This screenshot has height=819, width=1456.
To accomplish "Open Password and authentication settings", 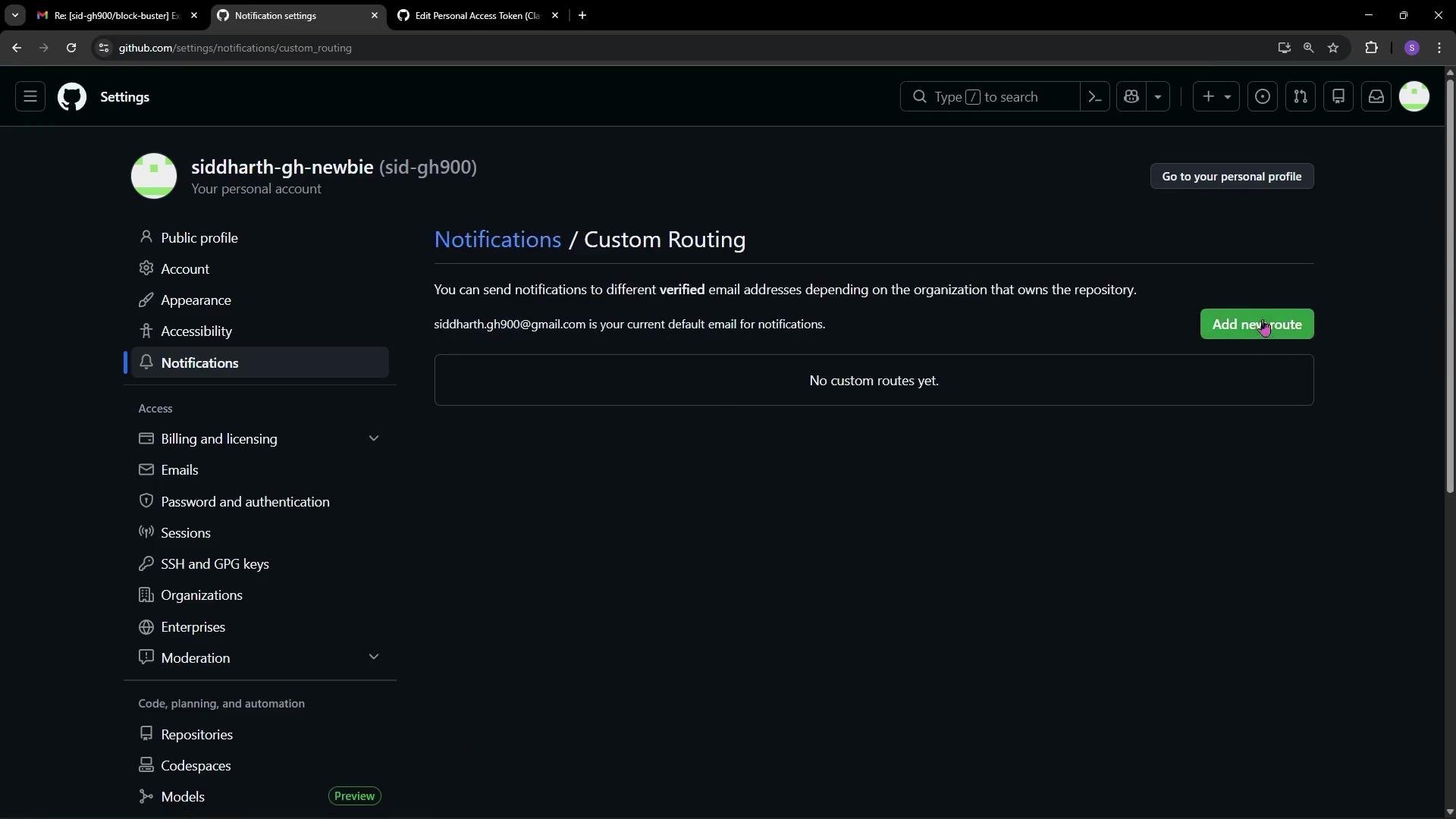I will click(260, 502).
